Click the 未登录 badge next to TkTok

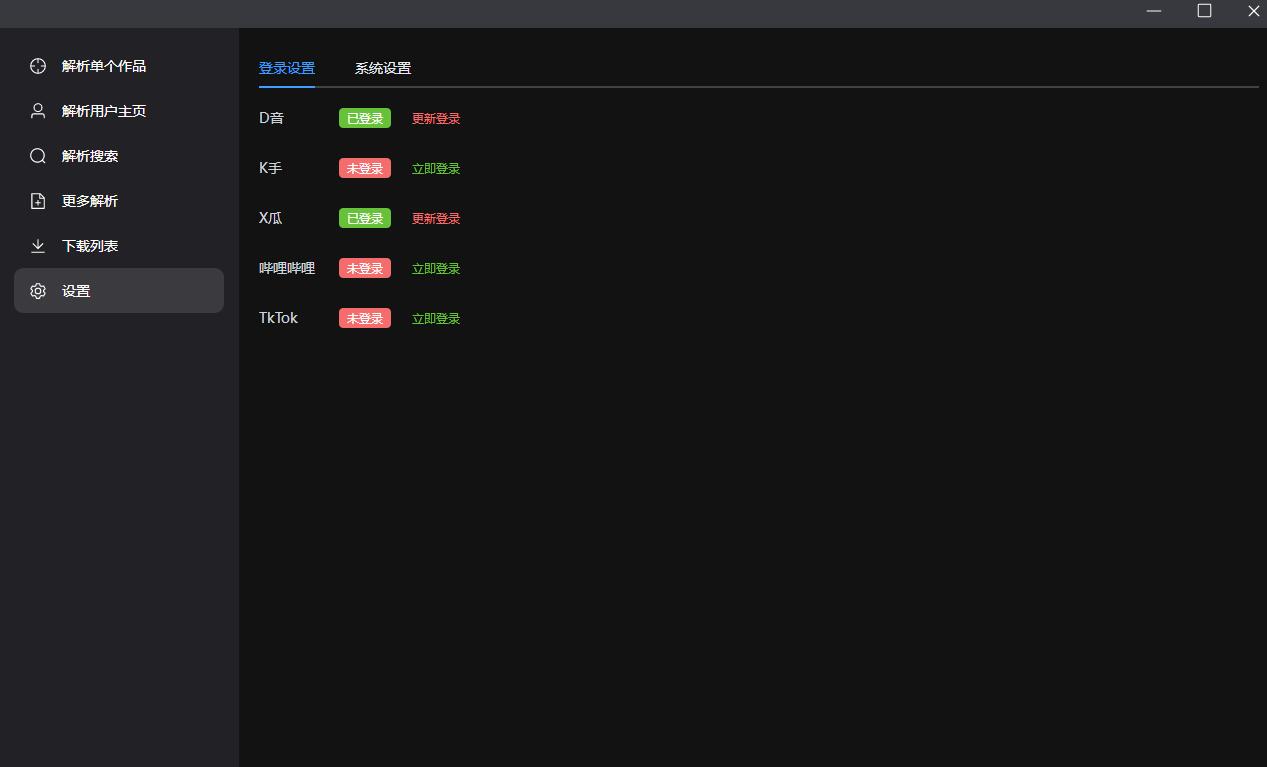[x=365, y=318]
